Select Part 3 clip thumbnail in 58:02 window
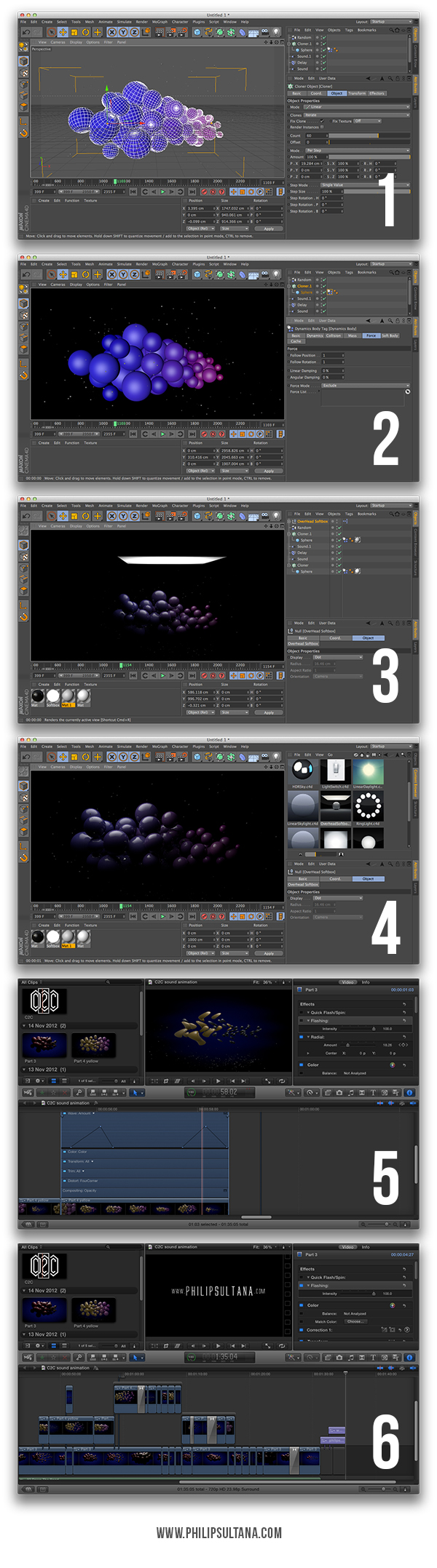Screen dimensions: 437x1568 click(44, 1045)
